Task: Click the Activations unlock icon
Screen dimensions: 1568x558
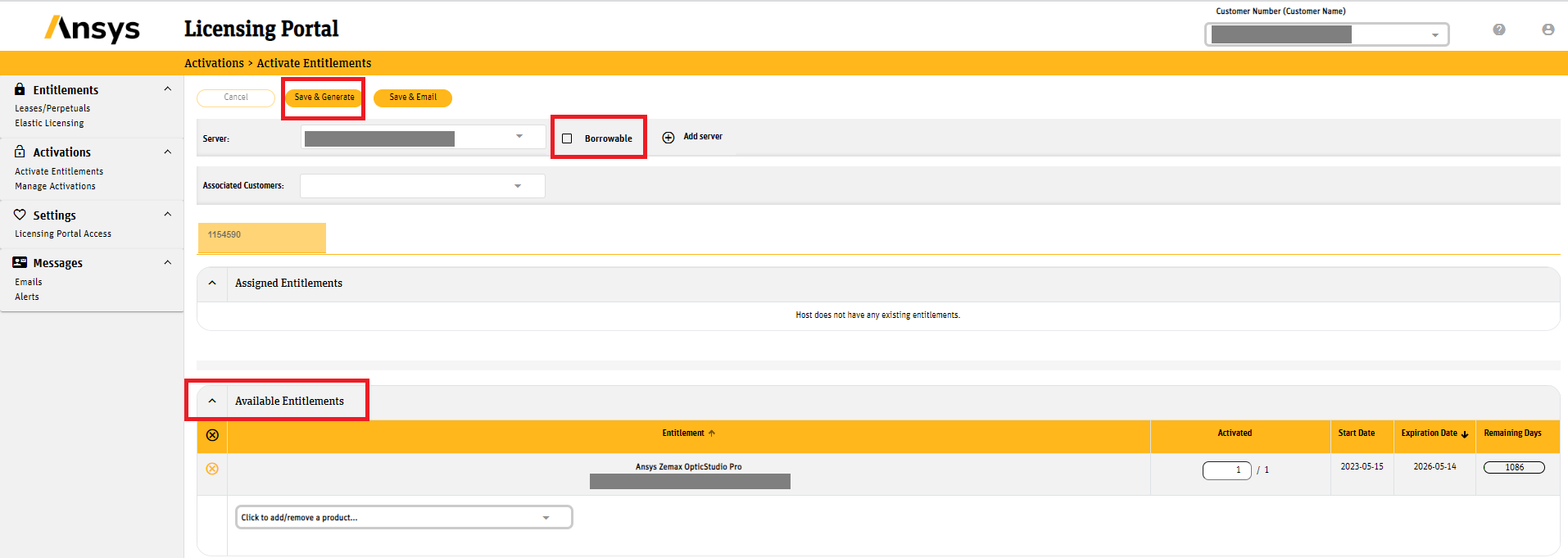Action: tap(20, 152)
